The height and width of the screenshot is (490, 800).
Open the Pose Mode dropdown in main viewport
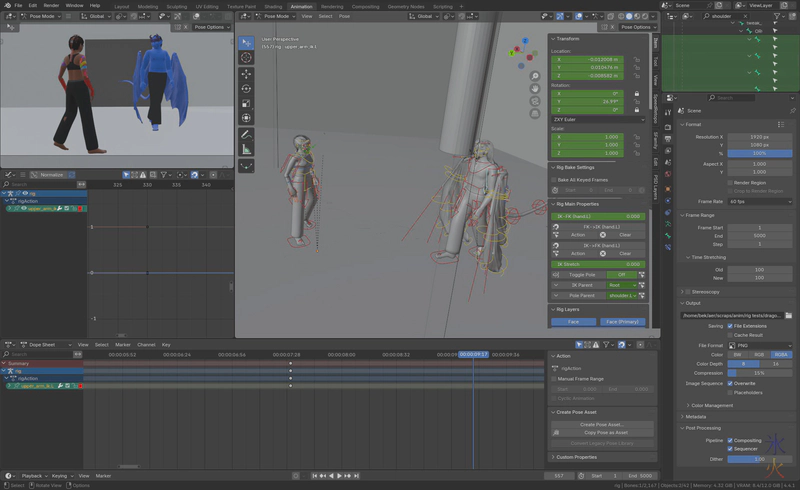(x=276, y=16)
